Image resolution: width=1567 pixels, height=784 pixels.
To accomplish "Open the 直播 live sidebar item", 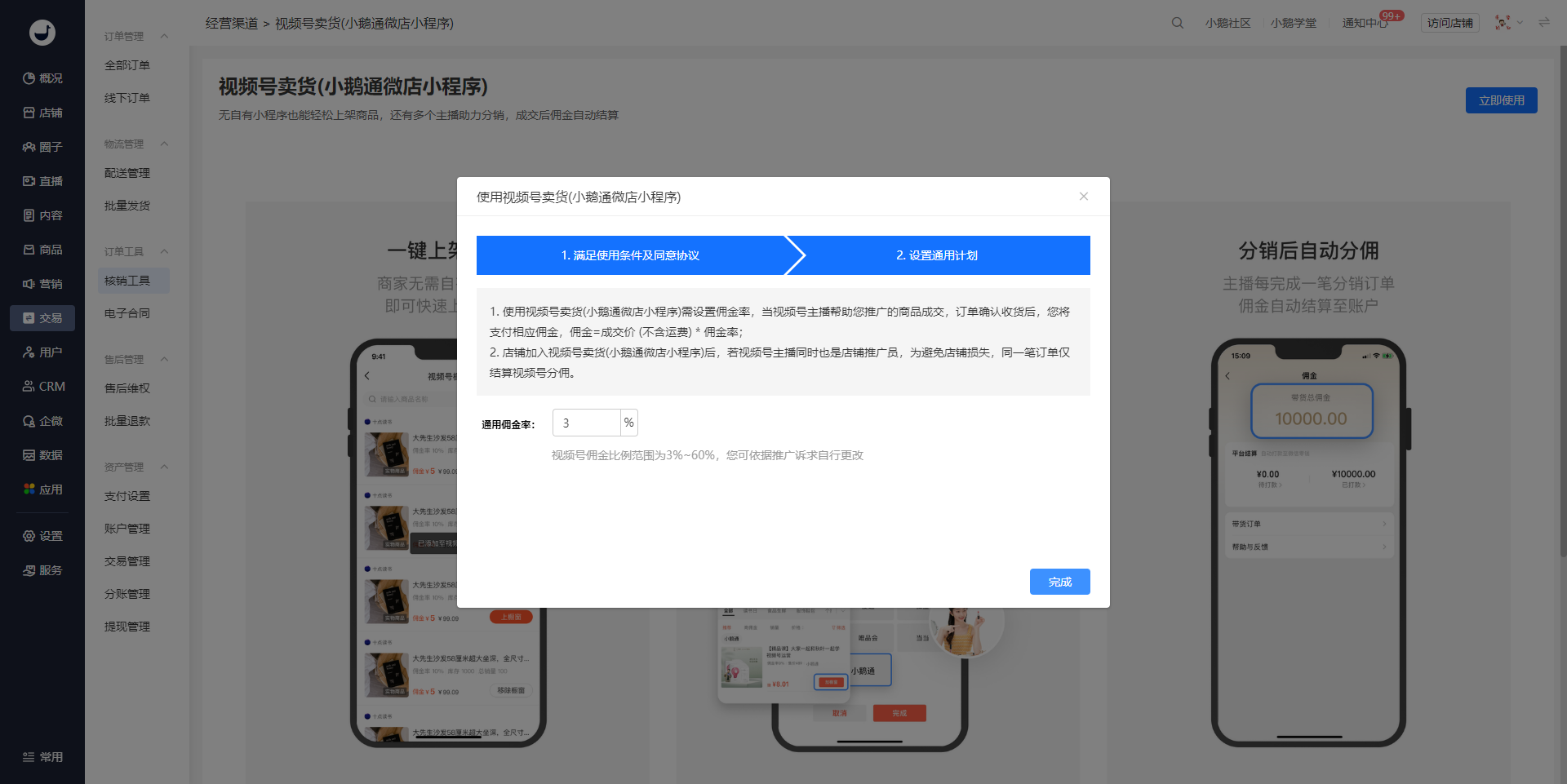I will tap(42, 181).
